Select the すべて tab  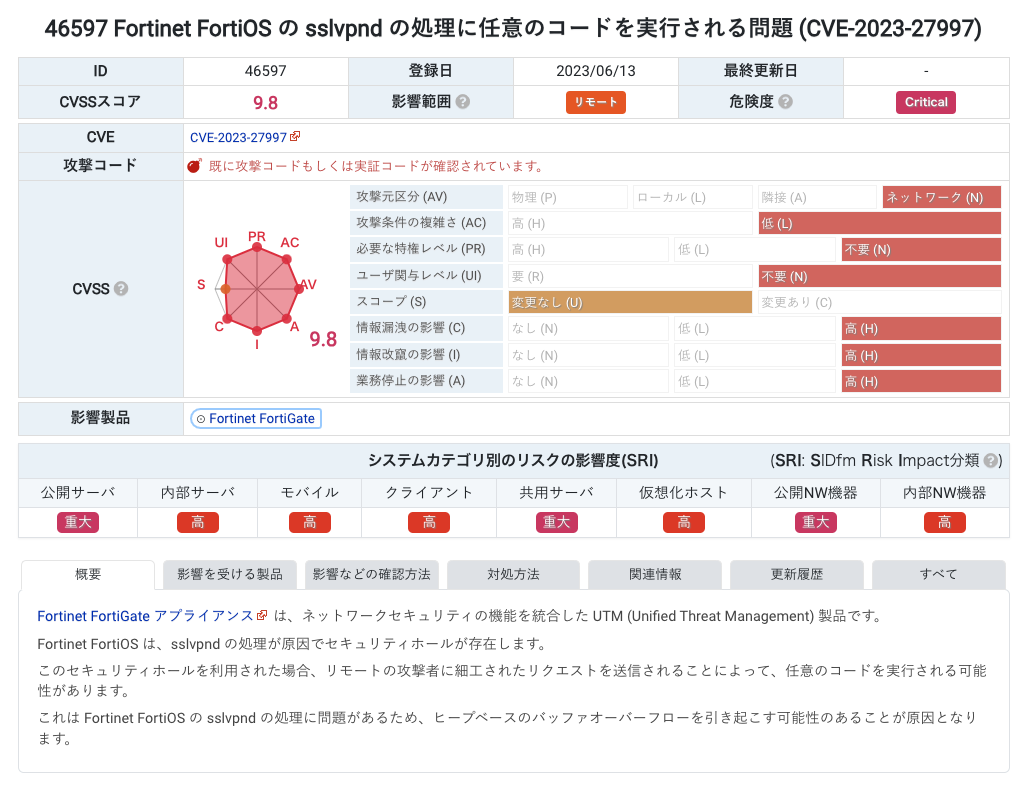point(939,575)
